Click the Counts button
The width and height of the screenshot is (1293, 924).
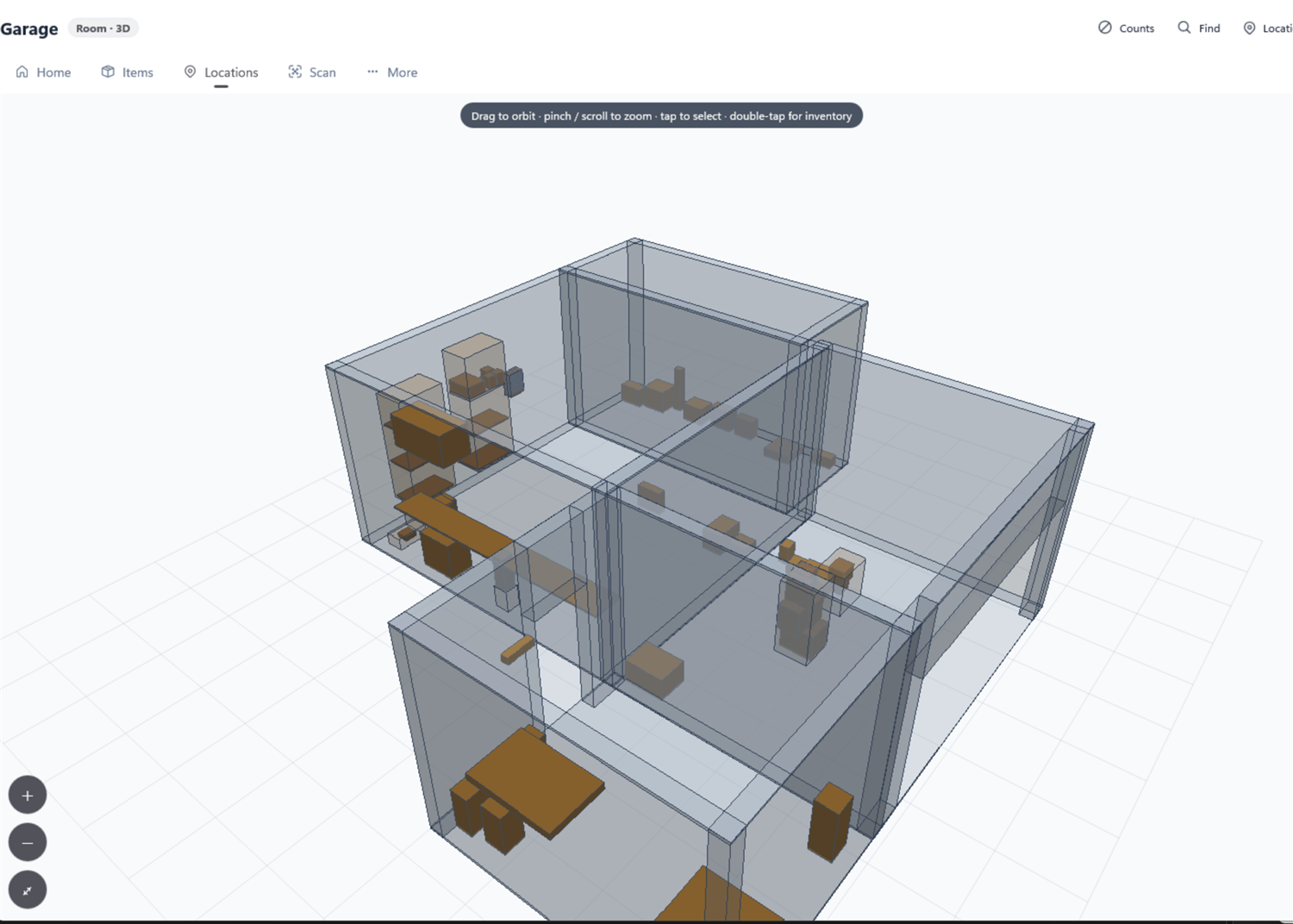[x=1126, y=28]
